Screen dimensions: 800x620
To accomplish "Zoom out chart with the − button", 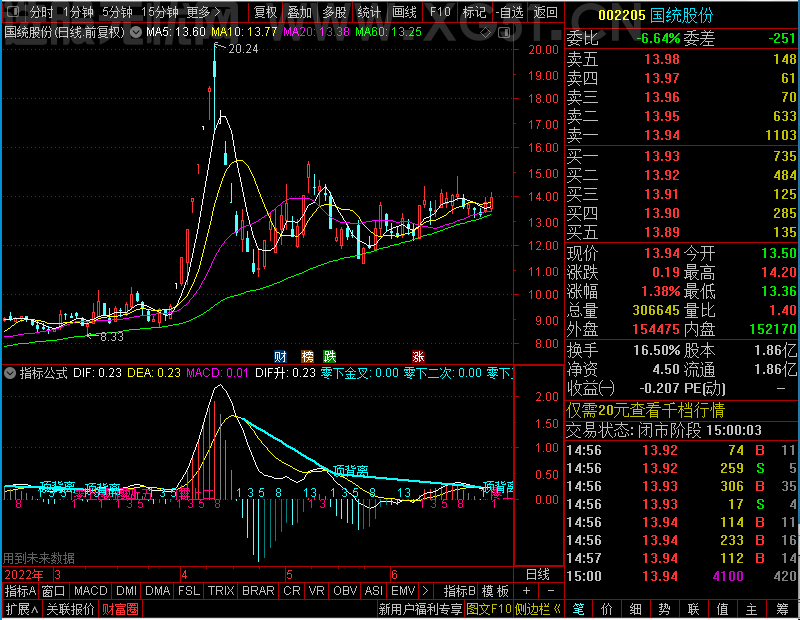I will 551,591.
